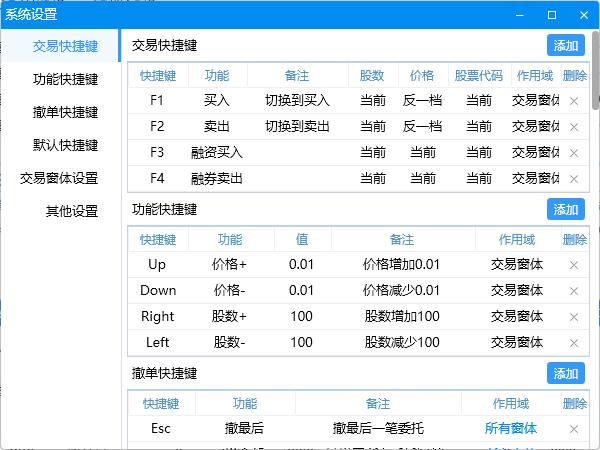Remove the Left 股数- shortcut row
This screenshot has height=450, width=600.
point(574,343)
